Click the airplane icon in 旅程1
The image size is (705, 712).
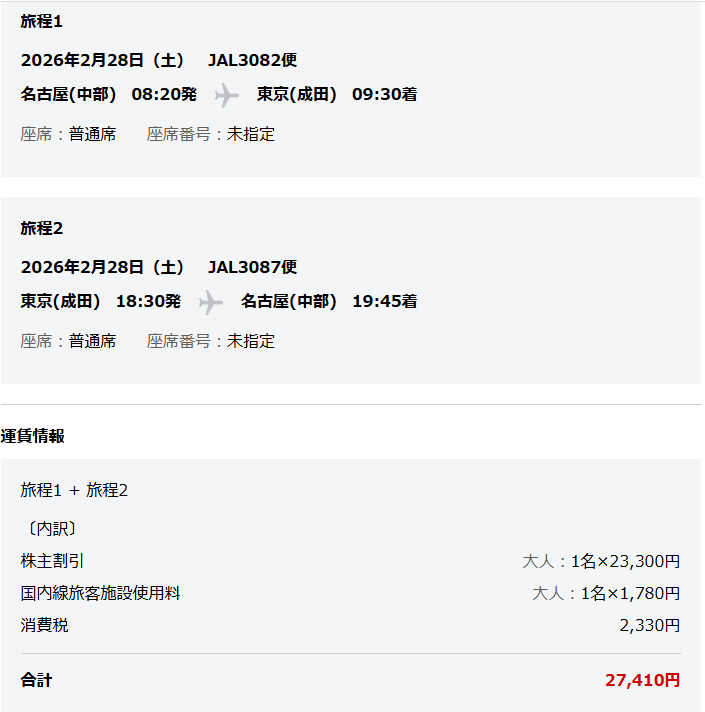pyautogui.click(x=227, y=96)
